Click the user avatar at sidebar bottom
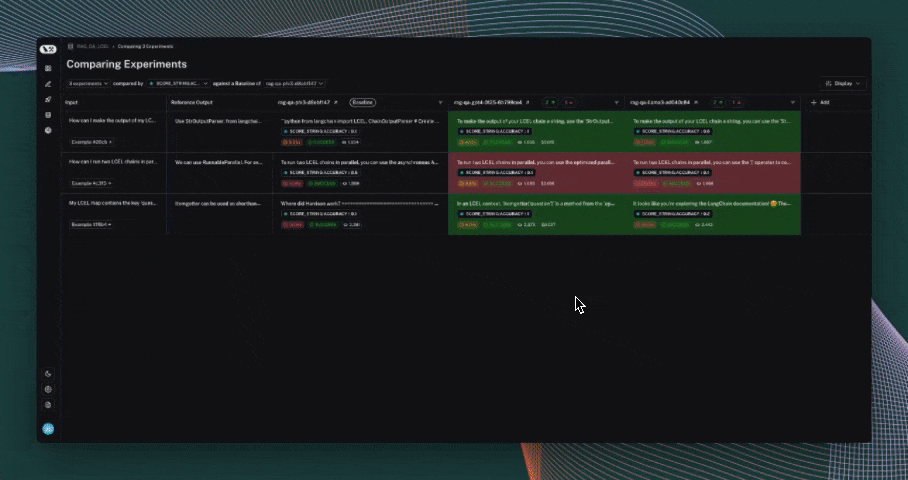The width and height of the screenshot is (908, 480). coord(48,429)
